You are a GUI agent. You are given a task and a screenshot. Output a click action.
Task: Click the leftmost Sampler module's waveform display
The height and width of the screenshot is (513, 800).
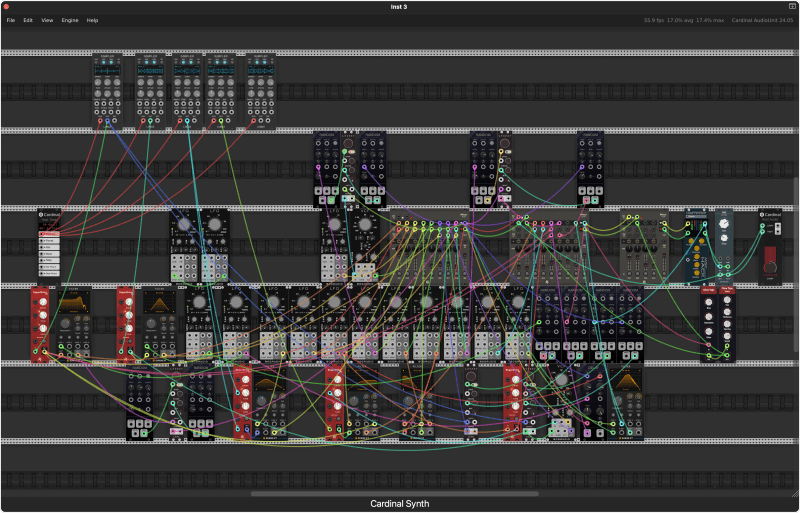coord(107,71)
